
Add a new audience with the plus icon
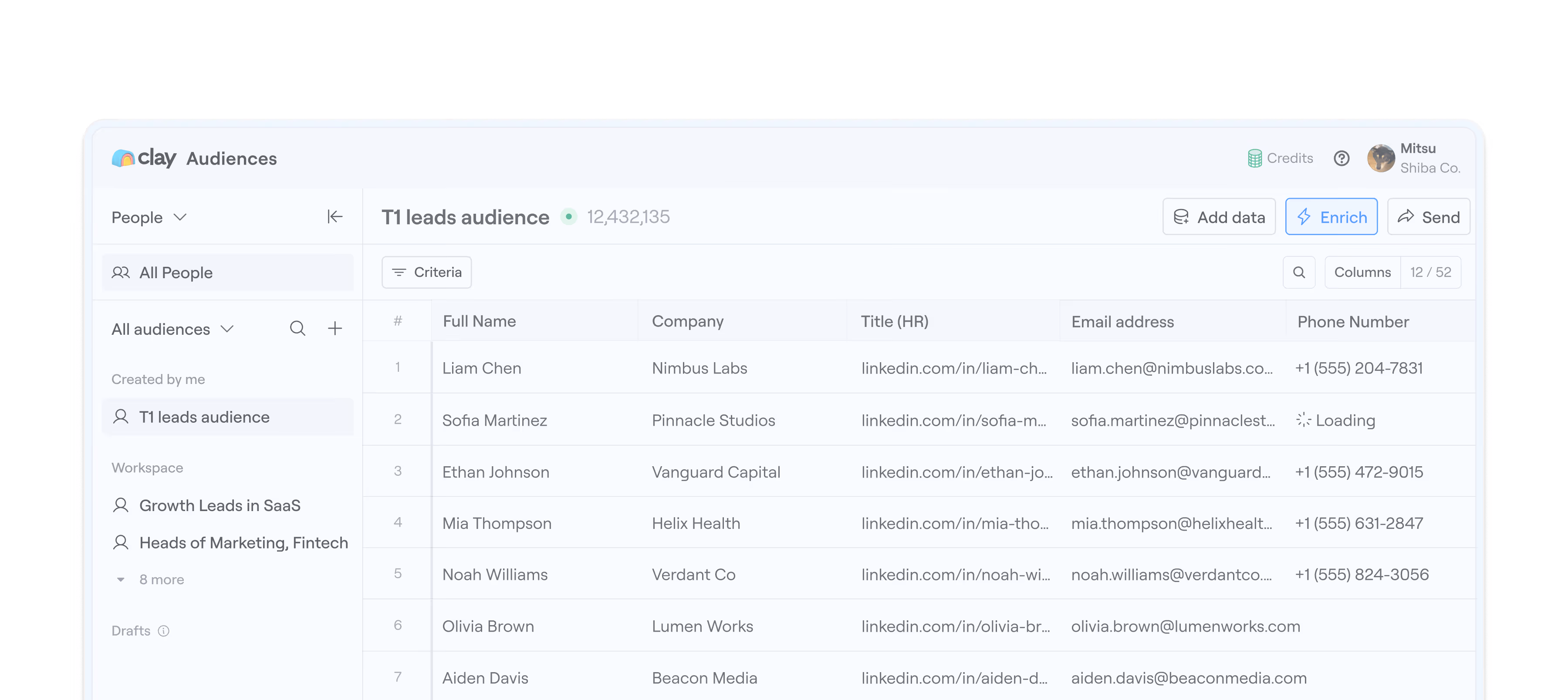(335, 328)
